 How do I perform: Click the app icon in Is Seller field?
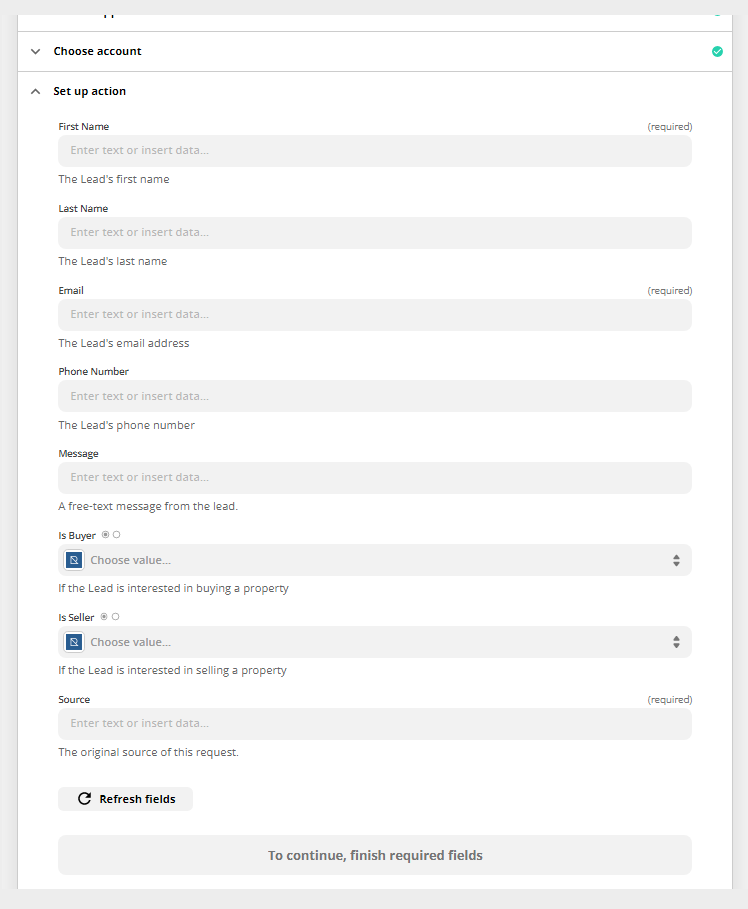pos(74,642)
